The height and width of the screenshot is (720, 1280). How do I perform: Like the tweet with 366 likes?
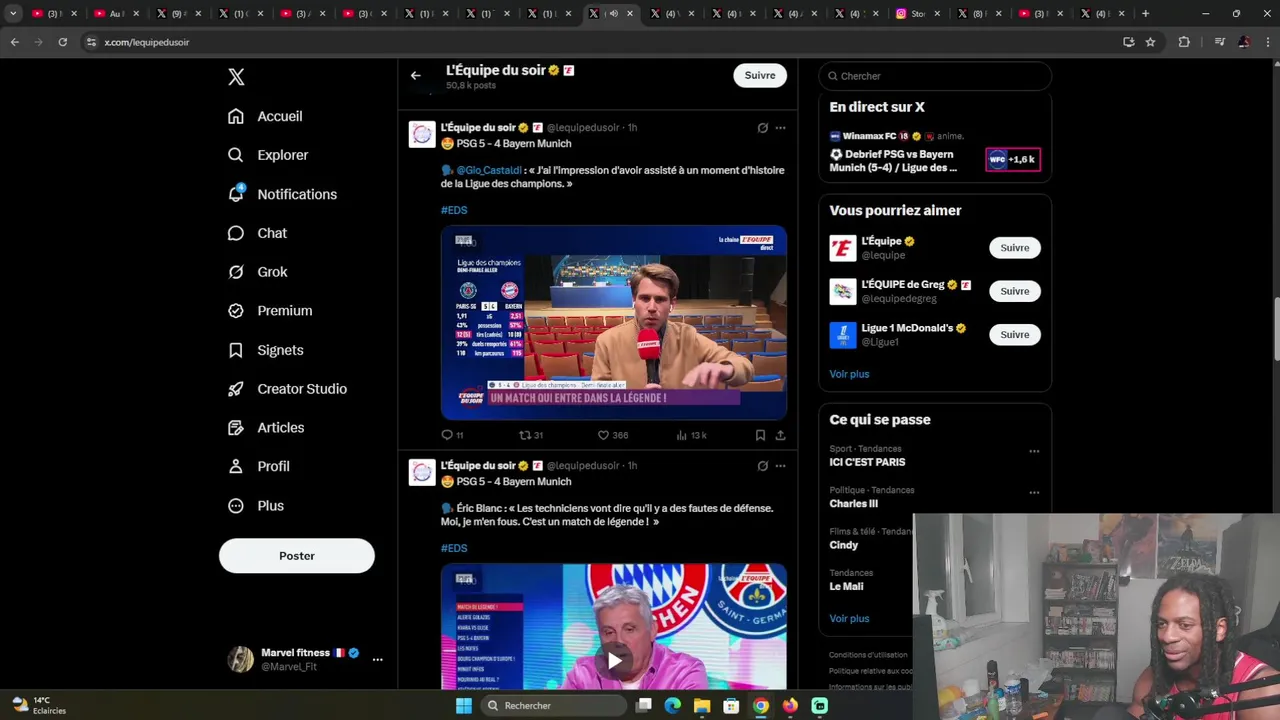click(613, 435)
